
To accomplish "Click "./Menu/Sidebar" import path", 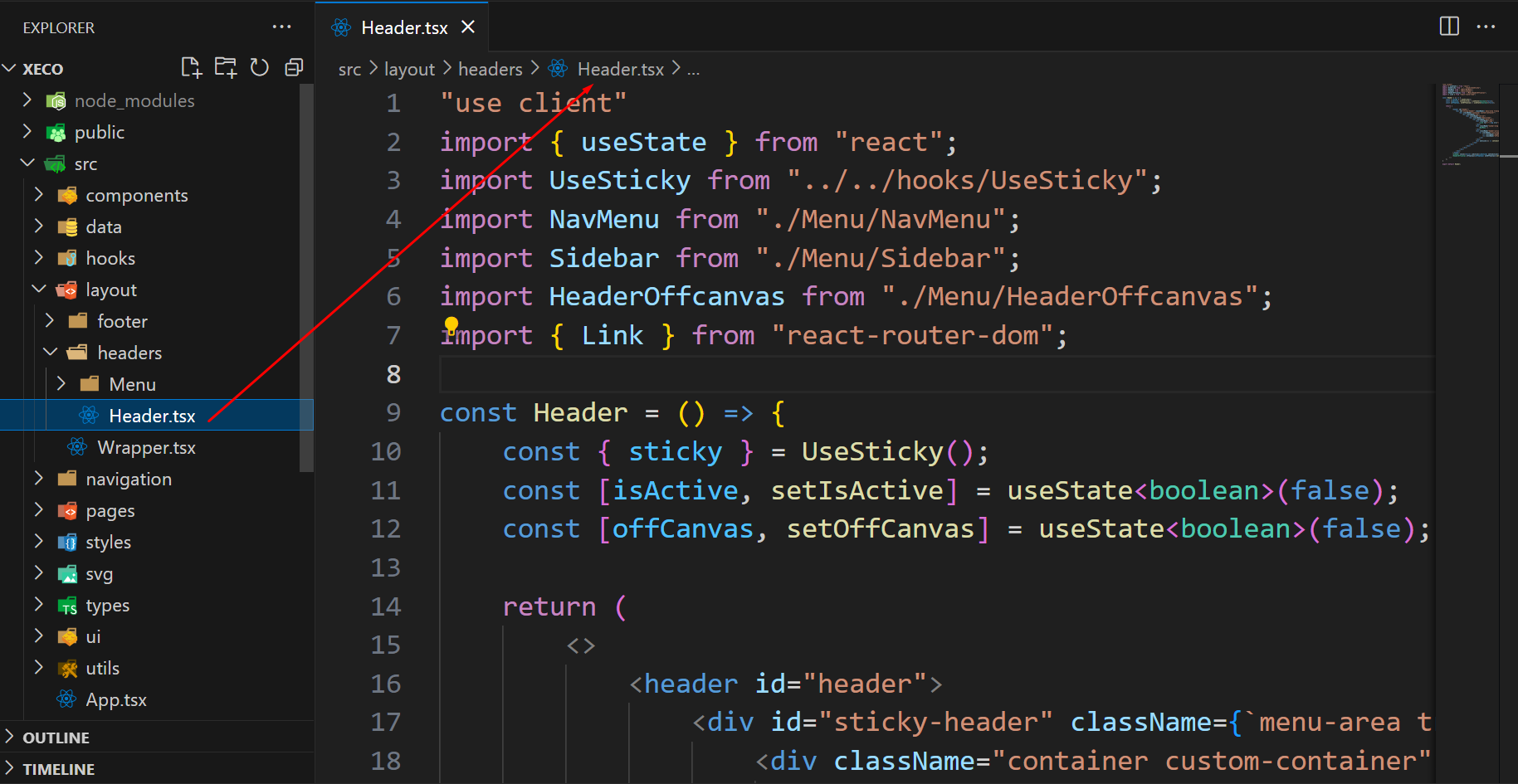I will (x=881, y=258).
